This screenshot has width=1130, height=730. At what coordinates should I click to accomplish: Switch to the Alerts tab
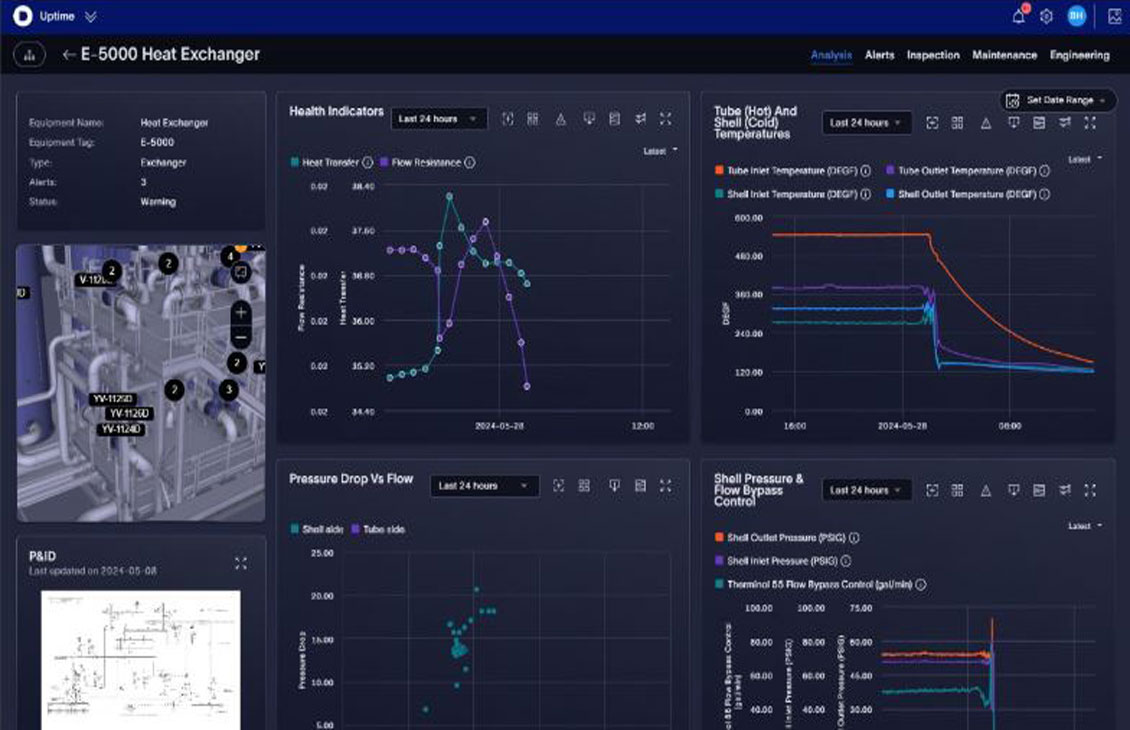pyautogui.click(x=879, y=55)
